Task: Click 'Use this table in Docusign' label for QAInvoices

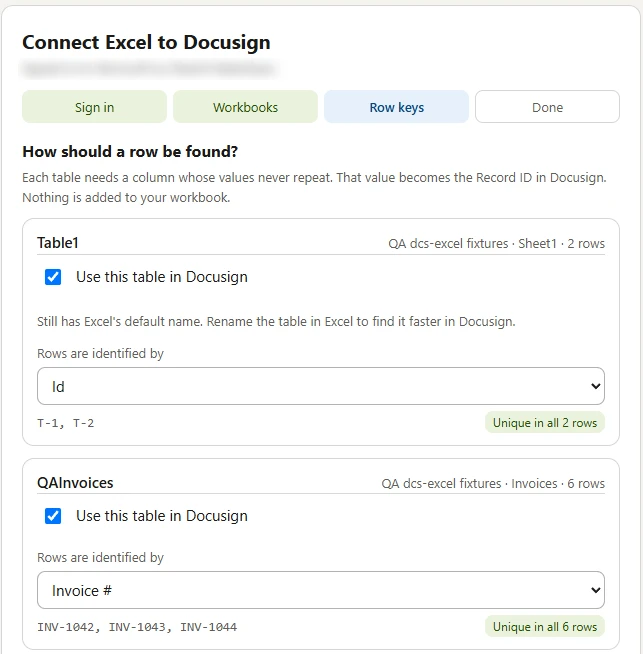Action: pyautogui.click(x=162, y=516)
